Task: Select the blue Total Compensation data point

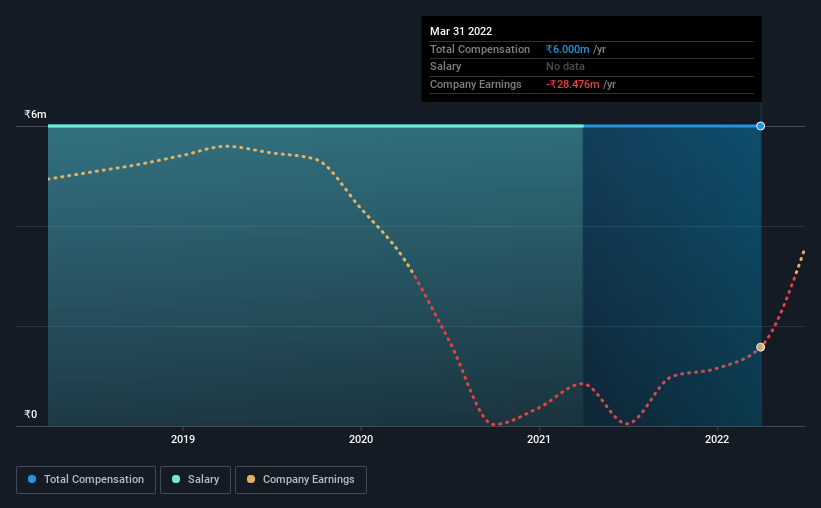Action: click(x=760, y=126)
